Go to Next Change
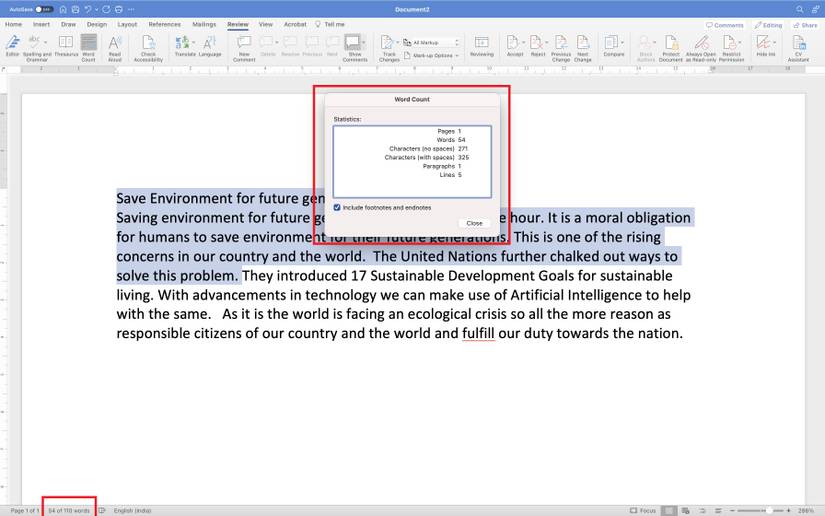This screenshot has height=516, width=825. 583,48
